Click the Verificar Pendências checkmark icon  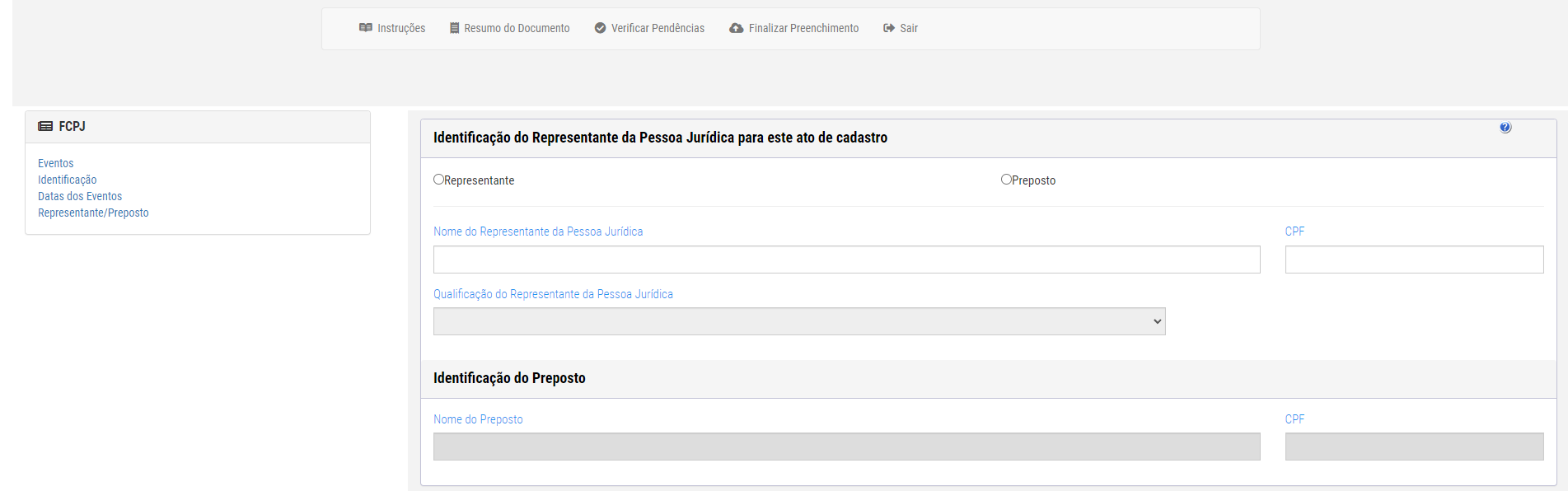pyautogui.click(x=601, y=28)
